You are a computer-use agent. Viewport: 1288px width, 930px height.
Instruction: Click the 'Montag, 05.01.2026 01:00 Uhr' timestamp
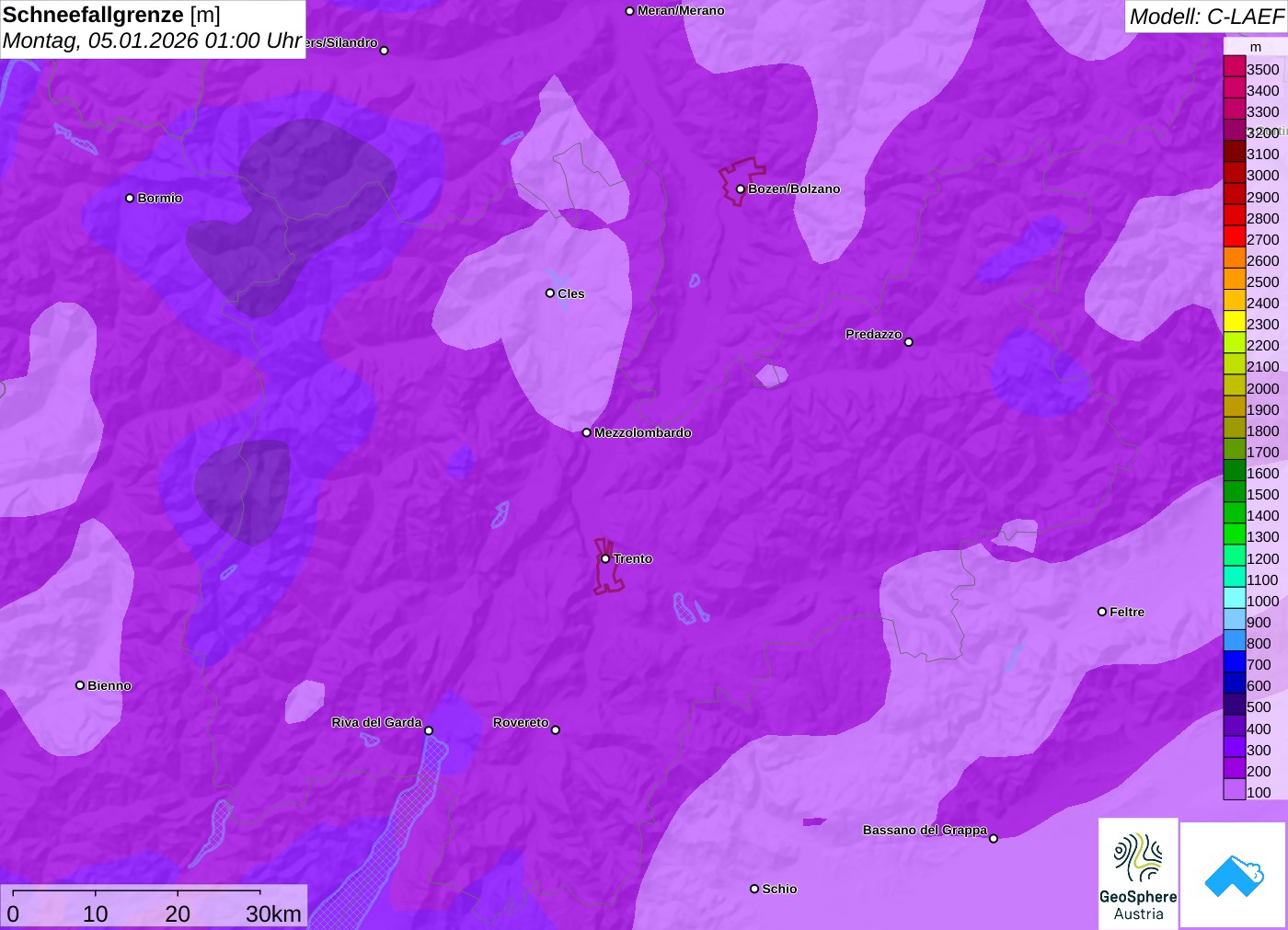pos(152,41)
